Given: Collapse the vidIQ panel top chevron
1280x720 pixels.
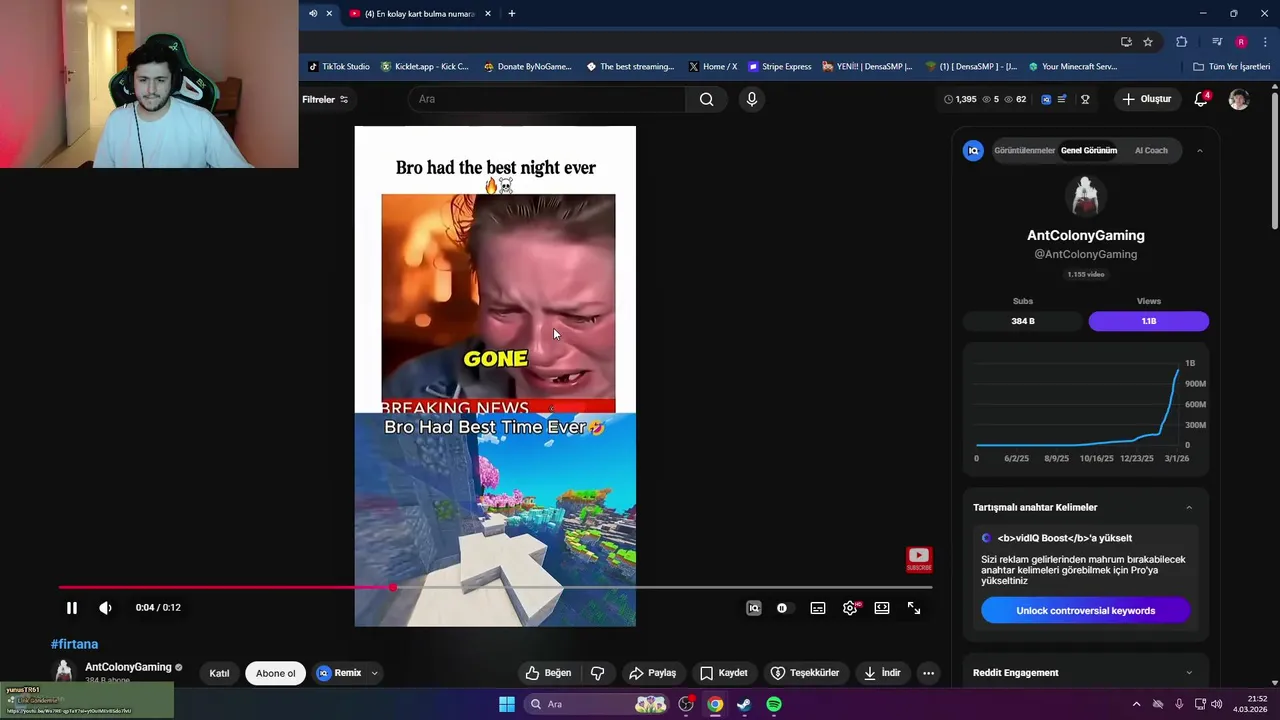Looking at the screenshot, I should tap(1200, 151).
